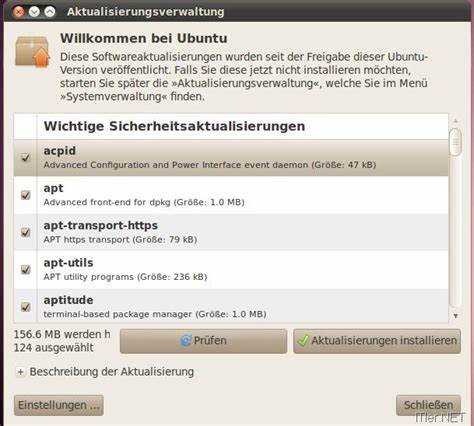Click the '156.6 MB werden h' text
Image resolution: width=474 pixels, height=426 pixels.
tap(62, 334)
